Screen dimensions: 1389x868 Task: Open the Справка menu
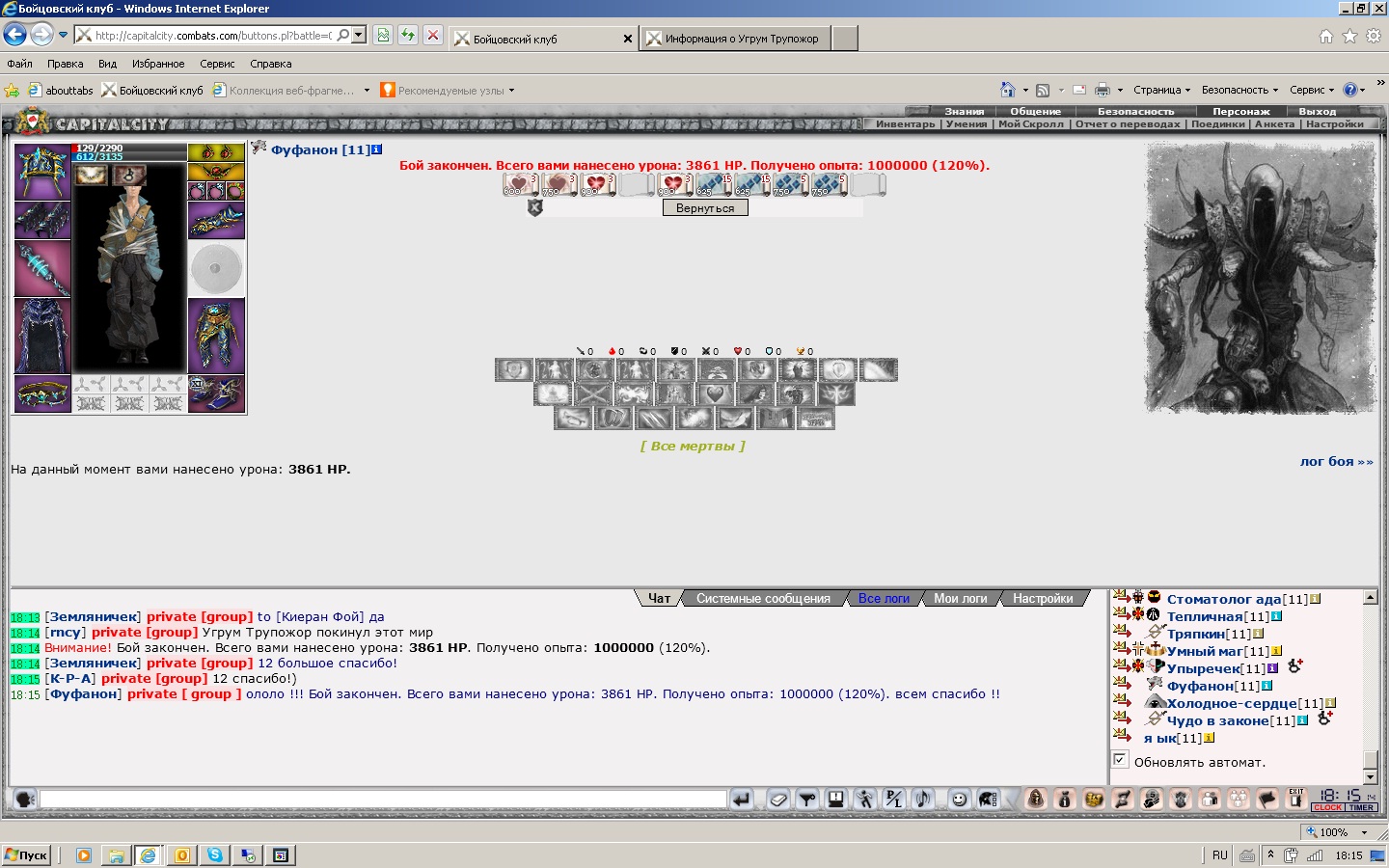pyautogui.click(x=271, y=64)
